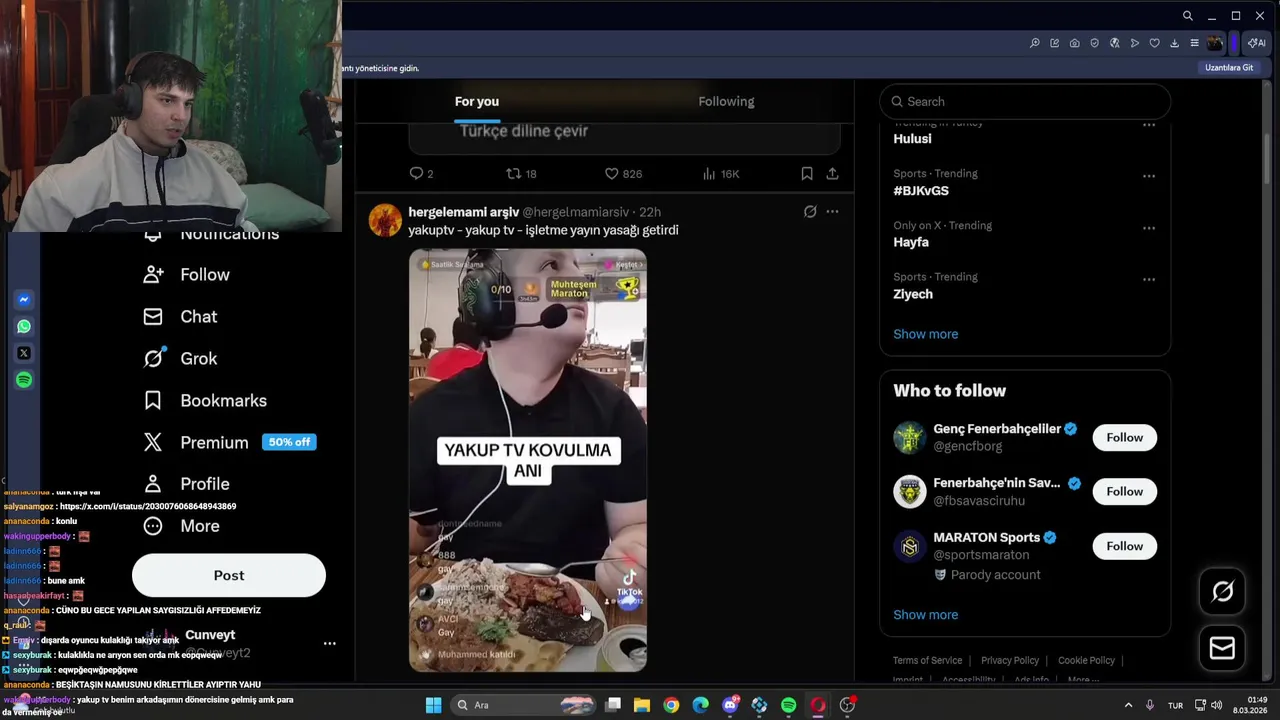Reply to the tweet with 2 comments
1280x720 pixels.
(421, 173)
